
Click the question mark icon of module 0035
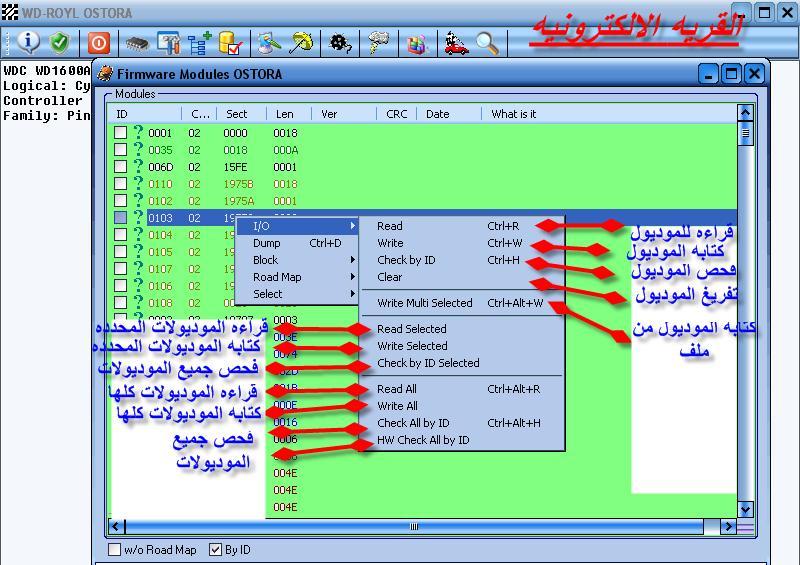coord(138,149)
